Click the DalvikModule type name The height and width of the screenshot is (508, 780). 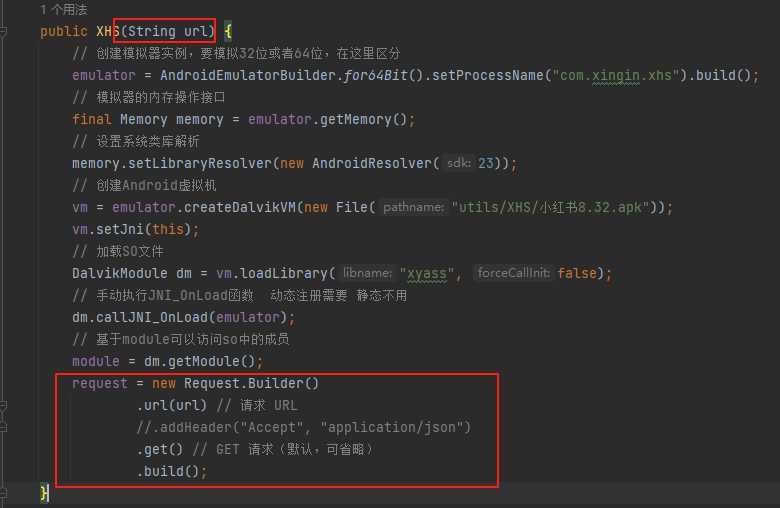click(120, 274)
